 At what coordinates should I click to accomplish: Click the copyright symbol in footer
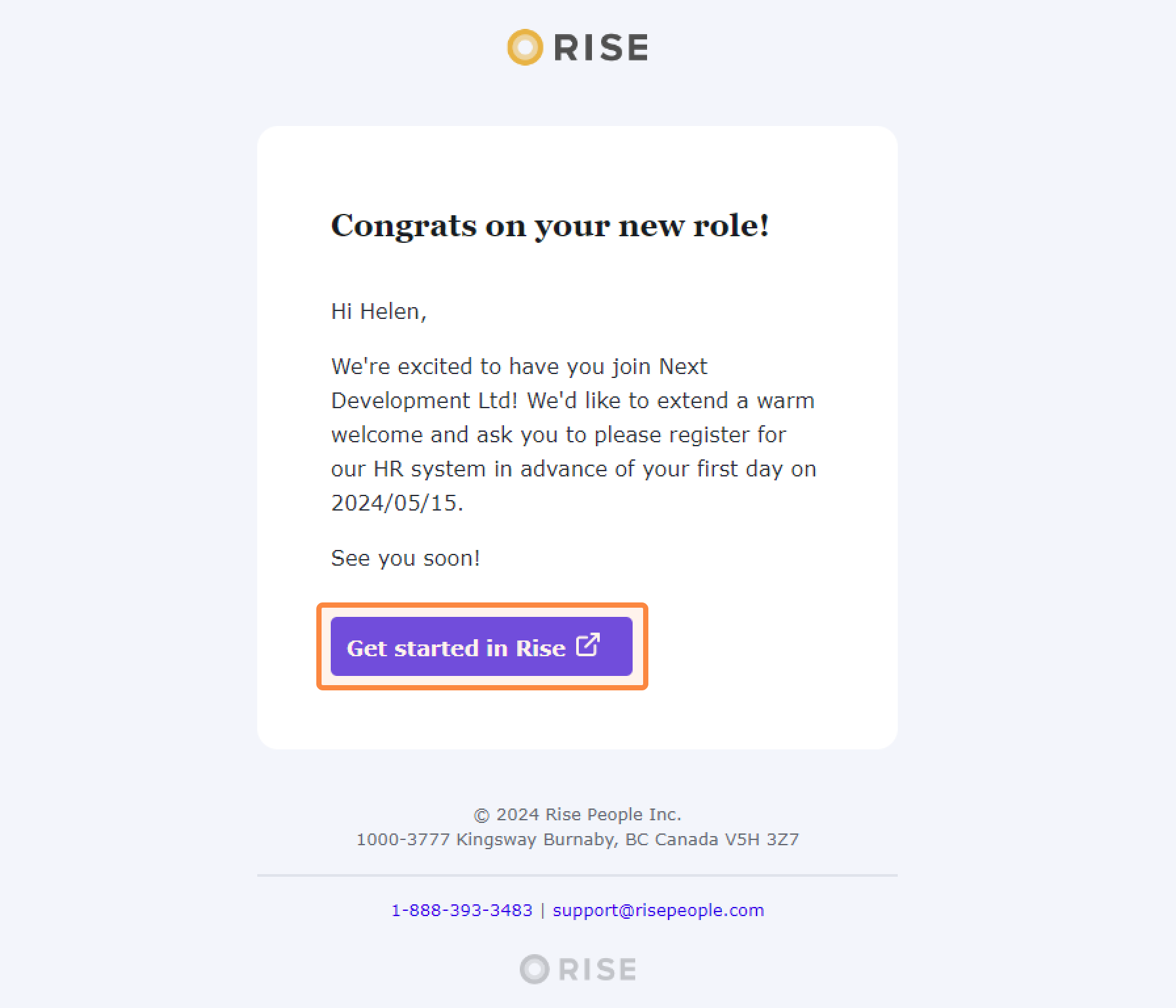482,815
